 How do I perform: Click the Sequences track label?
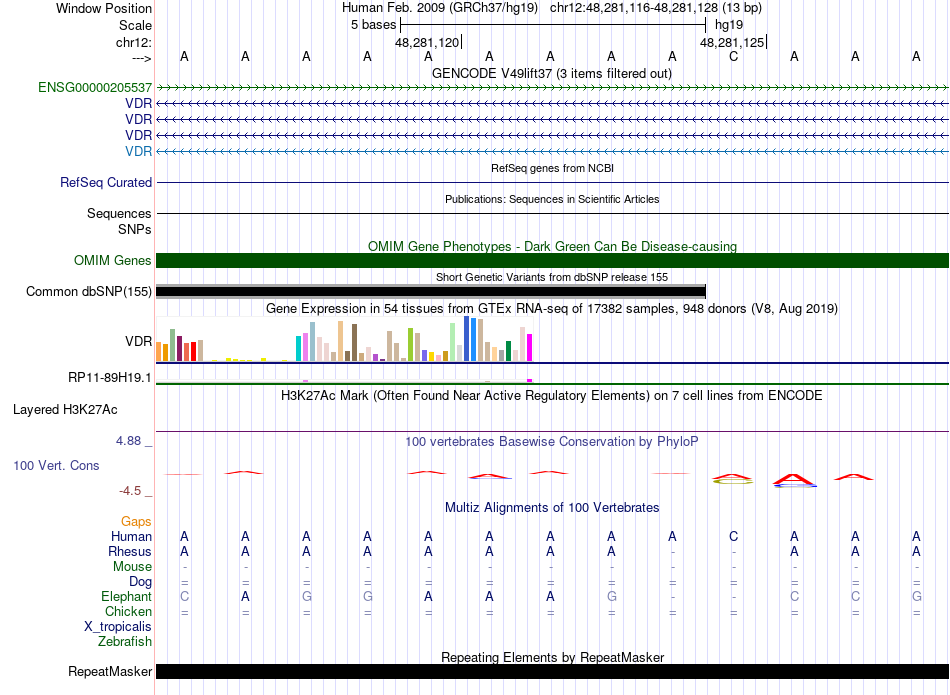tap(119, 213)
